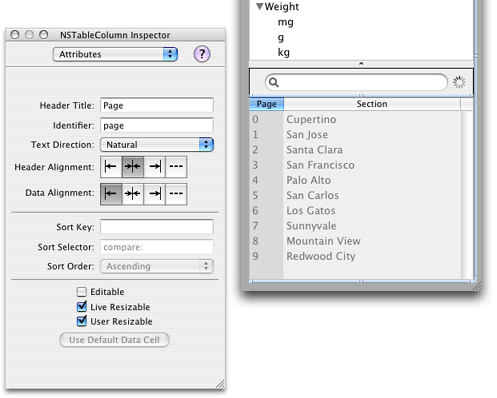
Task: Click inside the search field
Action: click(x=356, y=82)
